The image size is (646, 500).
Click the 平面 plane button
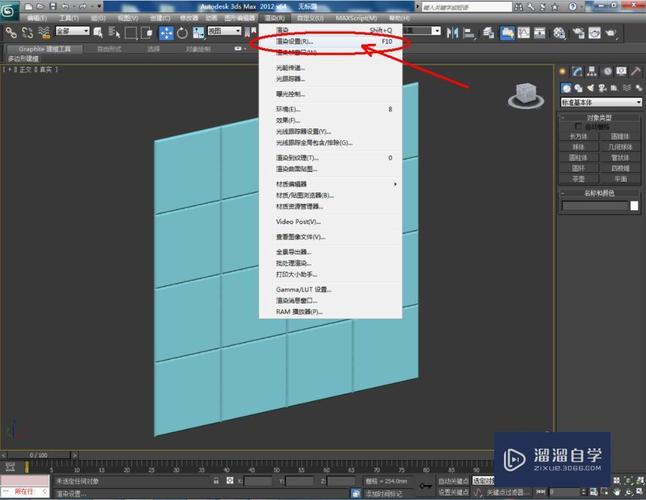click(620, 179)
